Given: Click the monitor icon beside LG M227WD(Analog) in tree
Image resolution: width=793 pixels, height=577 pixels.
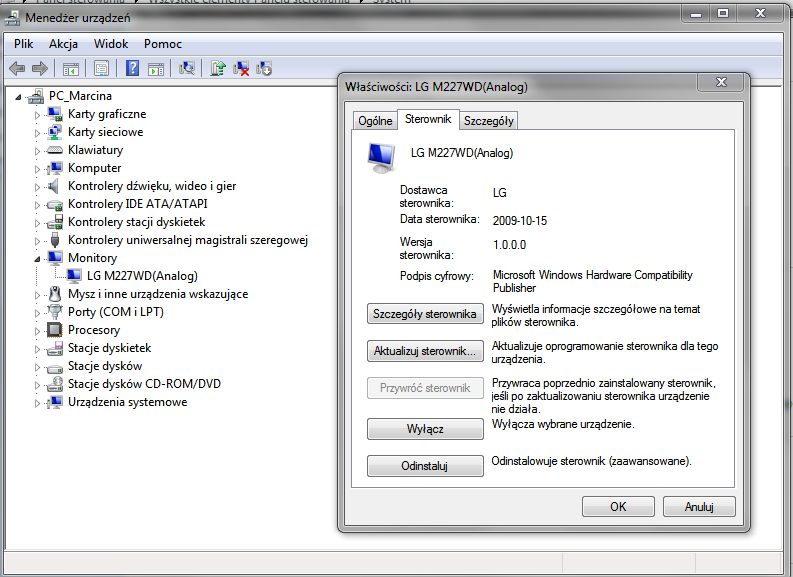Looking at the screenshot, I should pyautogui.click(x=74, y=276).
